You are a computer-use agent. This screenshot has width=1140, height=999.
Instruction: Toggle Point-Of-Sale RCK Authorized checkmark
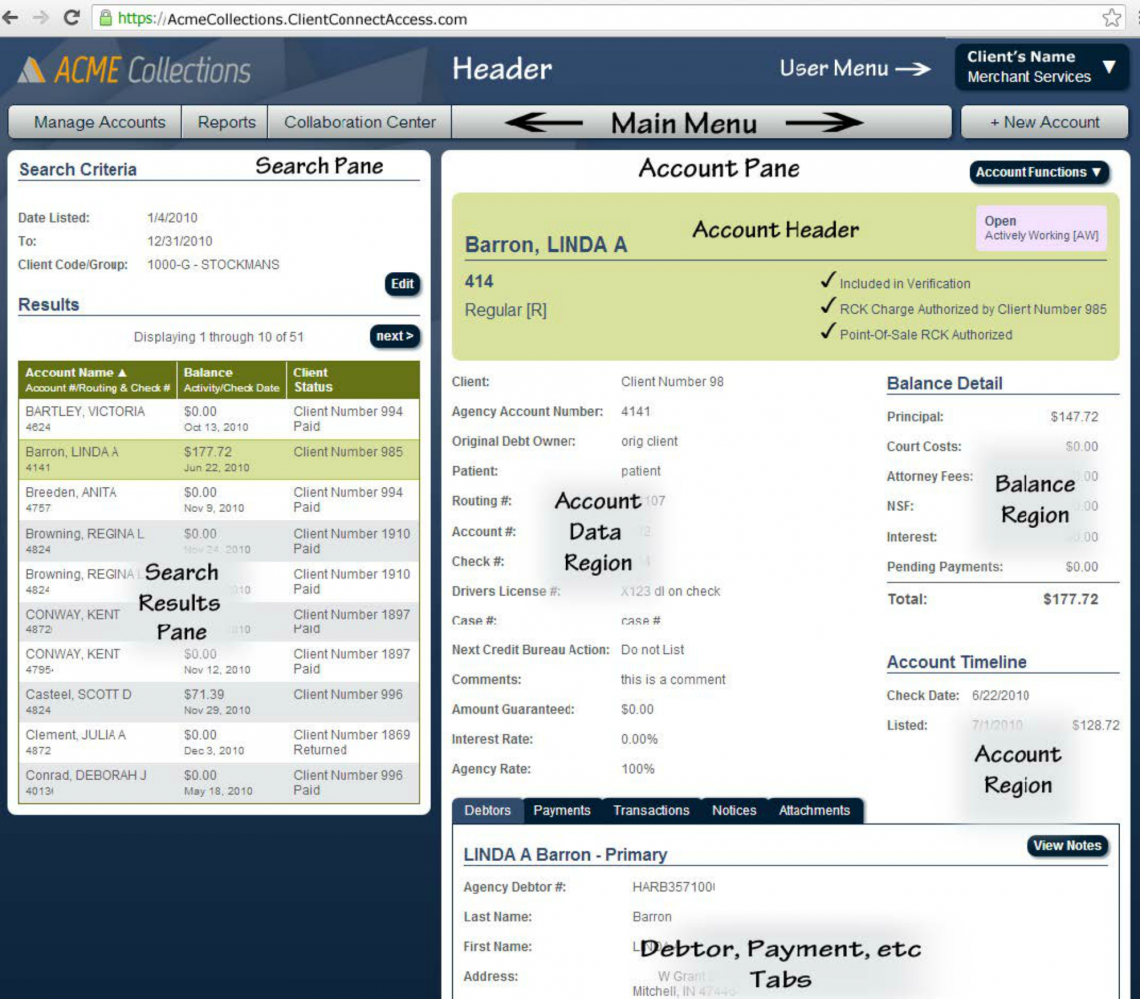[827, 333]
